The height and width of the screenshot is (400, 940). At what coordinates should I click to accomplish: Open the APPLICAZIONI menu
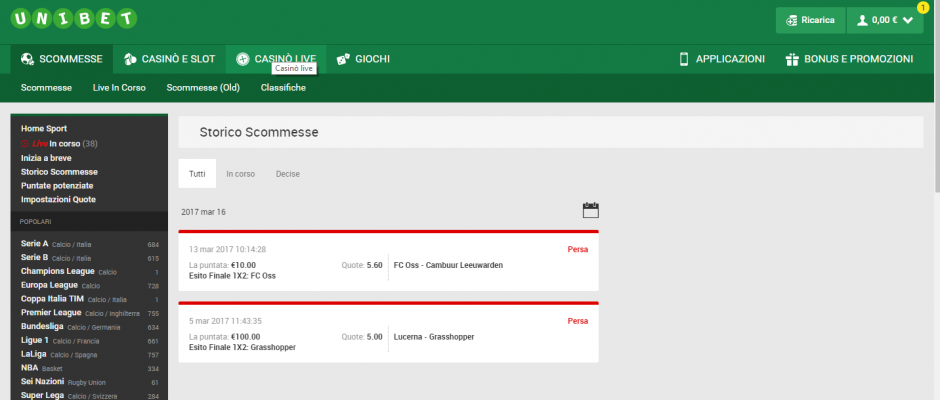(722, 59)
